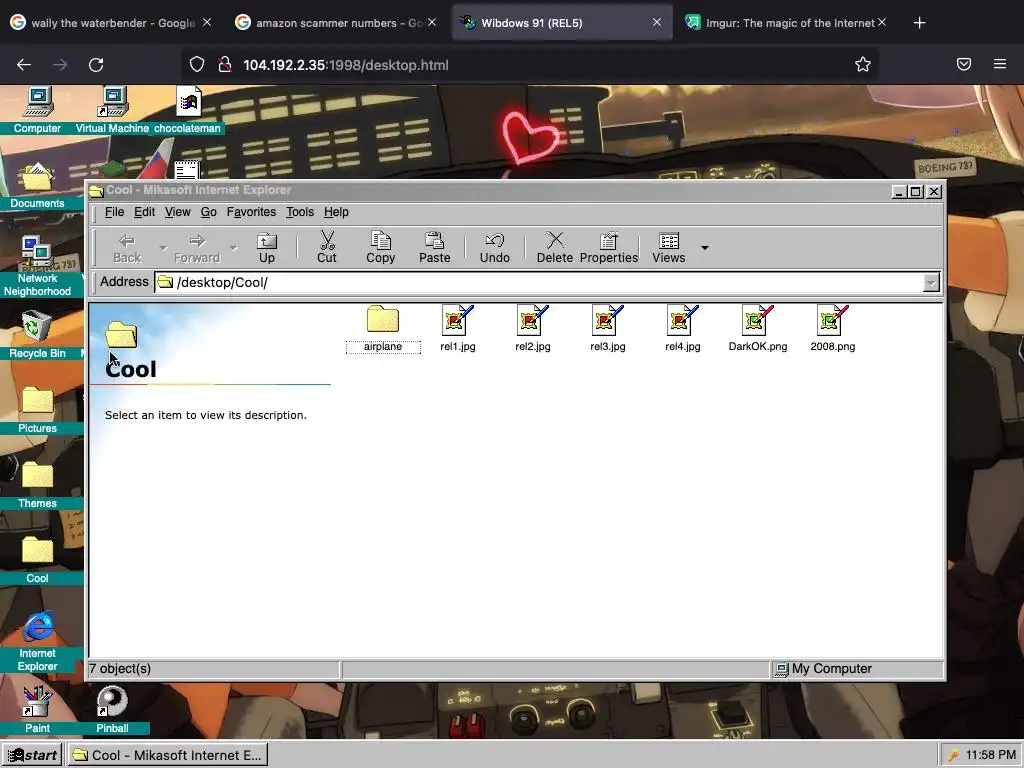The image size is (1024, 768).
Task: Open a new browser tab
Action: tap(920, 23)
